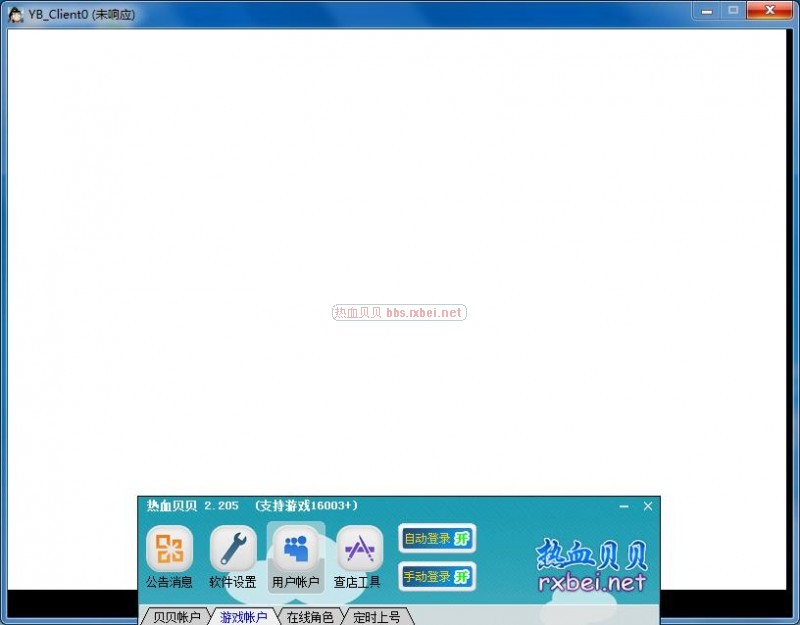Close the 热血贝贝 tool panel
Image resolution: width=800 pixels, height=625 pixels.
pyautogui.click(x=648, y=506)
